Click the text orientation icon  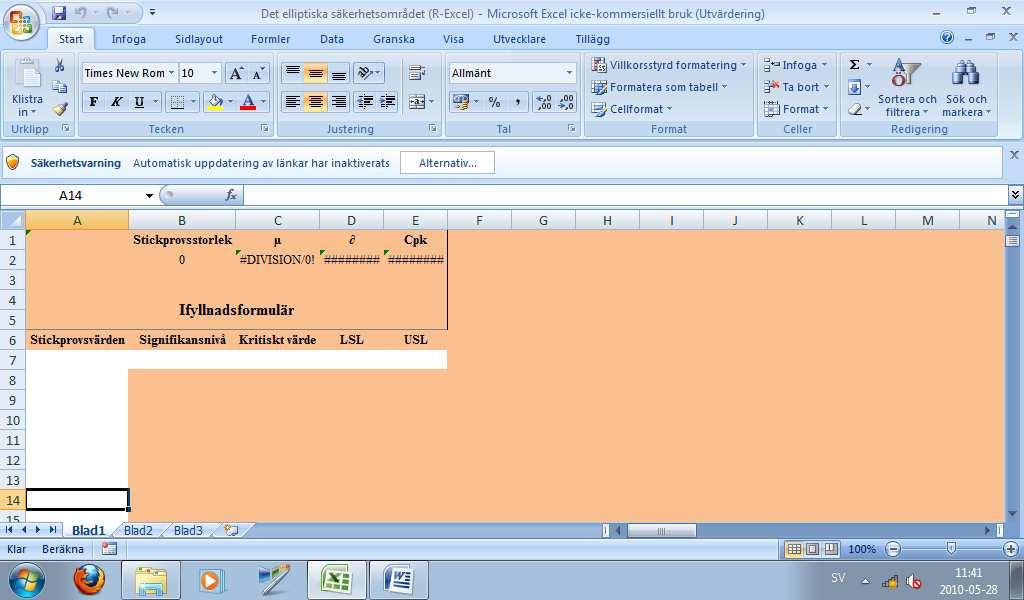(x=368, y=72)
